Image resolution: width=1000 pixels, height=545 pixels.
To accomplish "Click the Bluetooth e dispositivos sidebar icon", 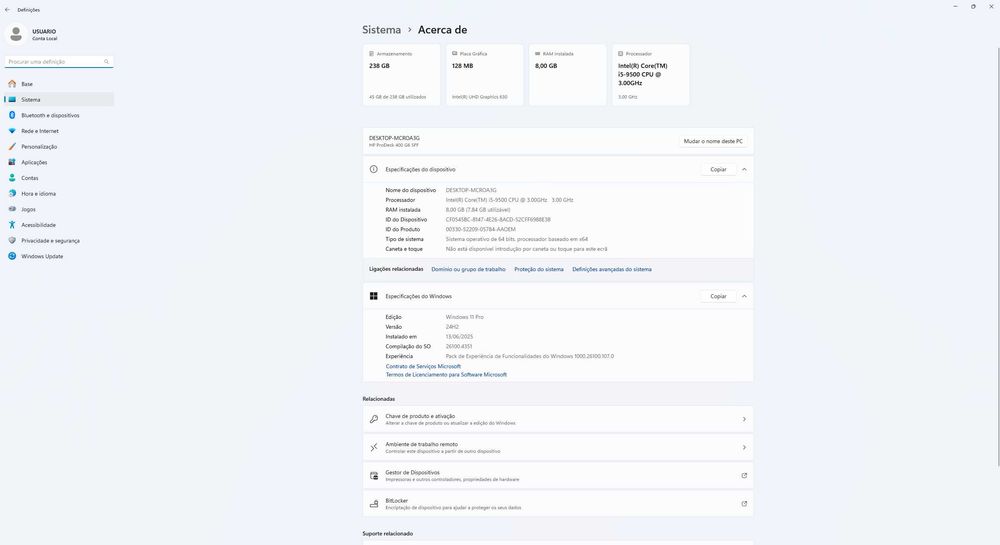I will [x=12, y=115].
